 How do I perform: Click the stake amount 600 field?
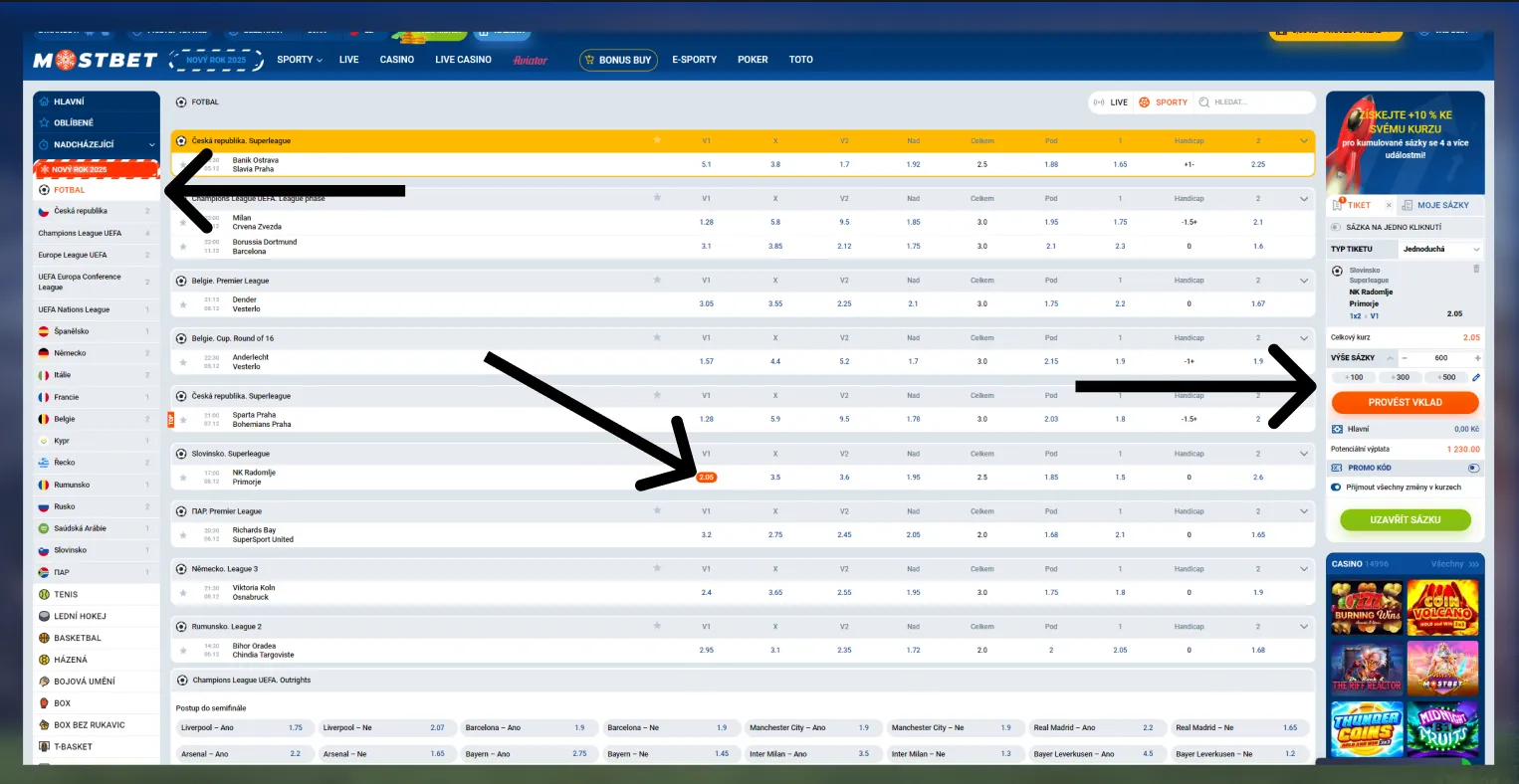(x=1440, y=358)
